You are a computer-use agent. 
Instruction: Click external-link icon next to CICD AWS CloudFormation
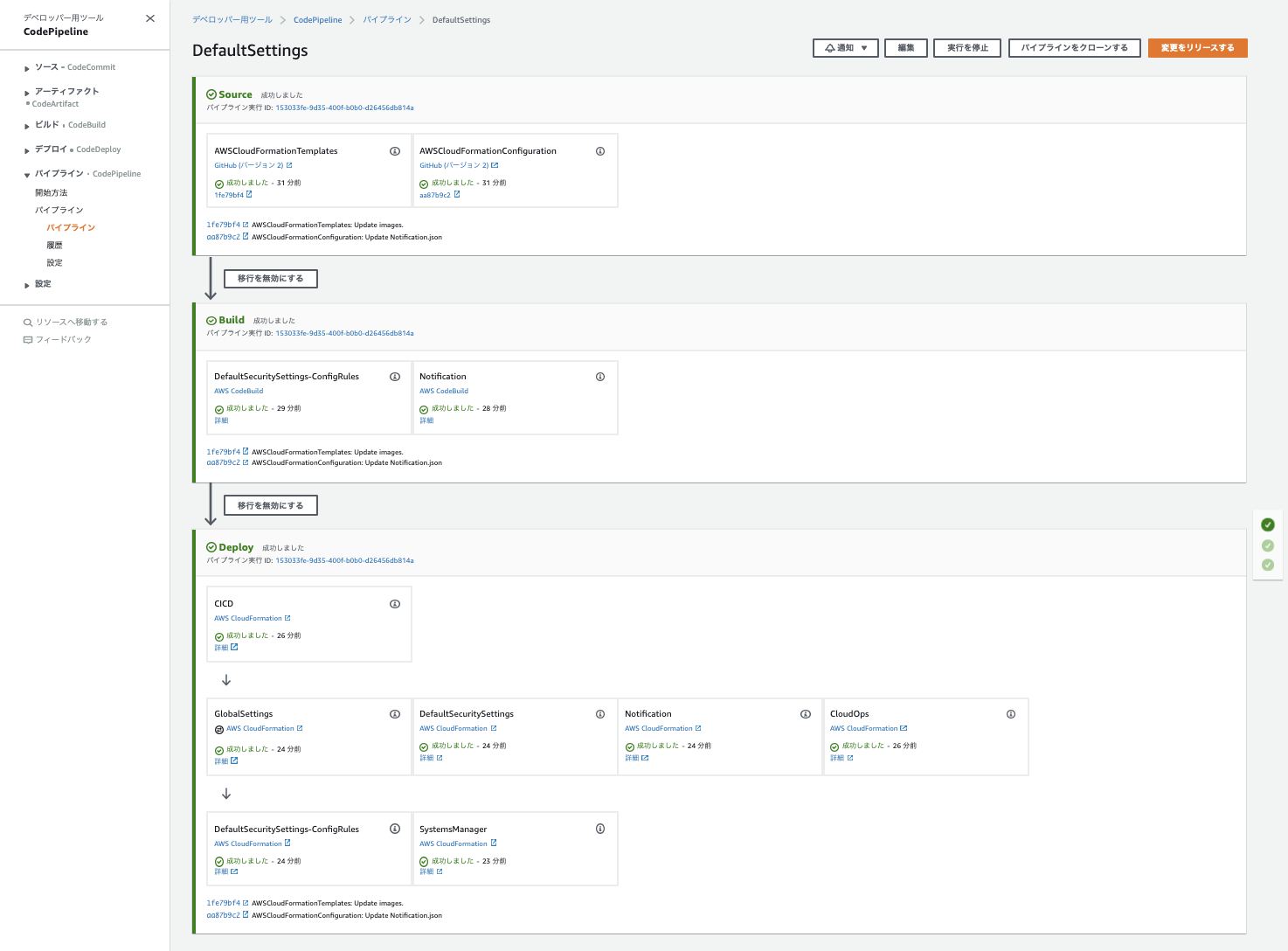point(287,618)
